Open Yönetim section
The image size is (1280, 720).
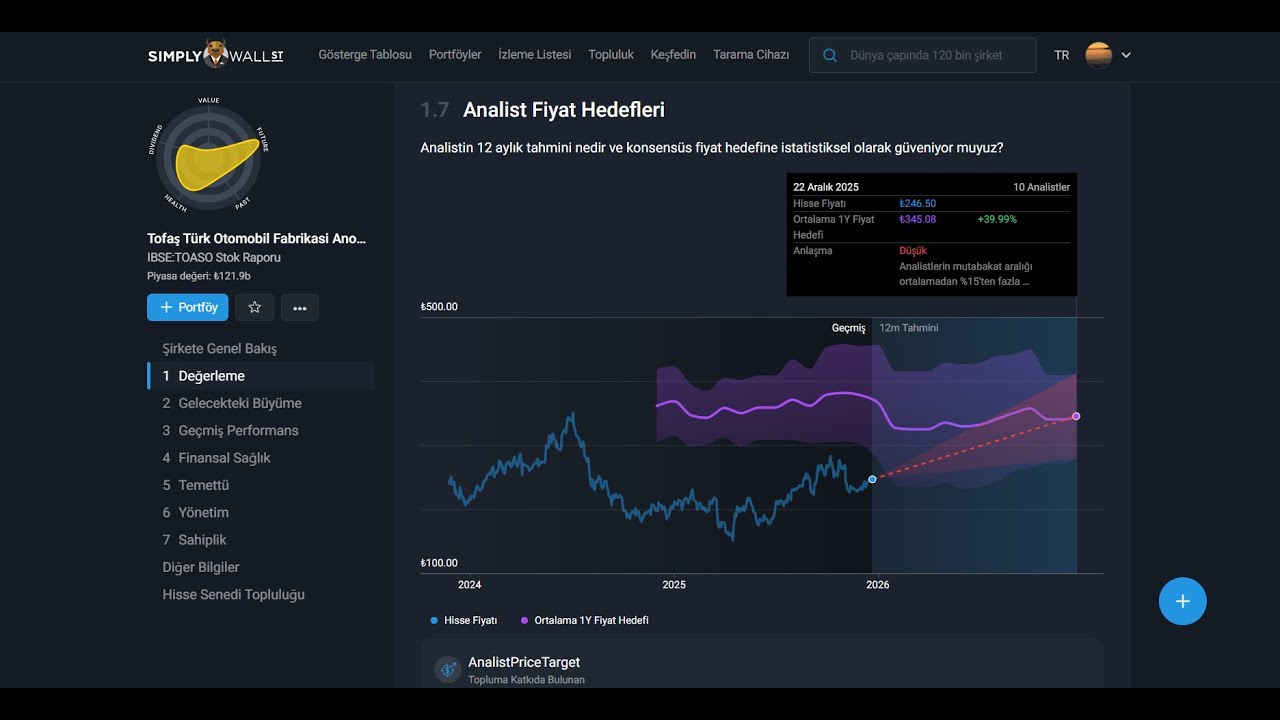coord(196,512)
